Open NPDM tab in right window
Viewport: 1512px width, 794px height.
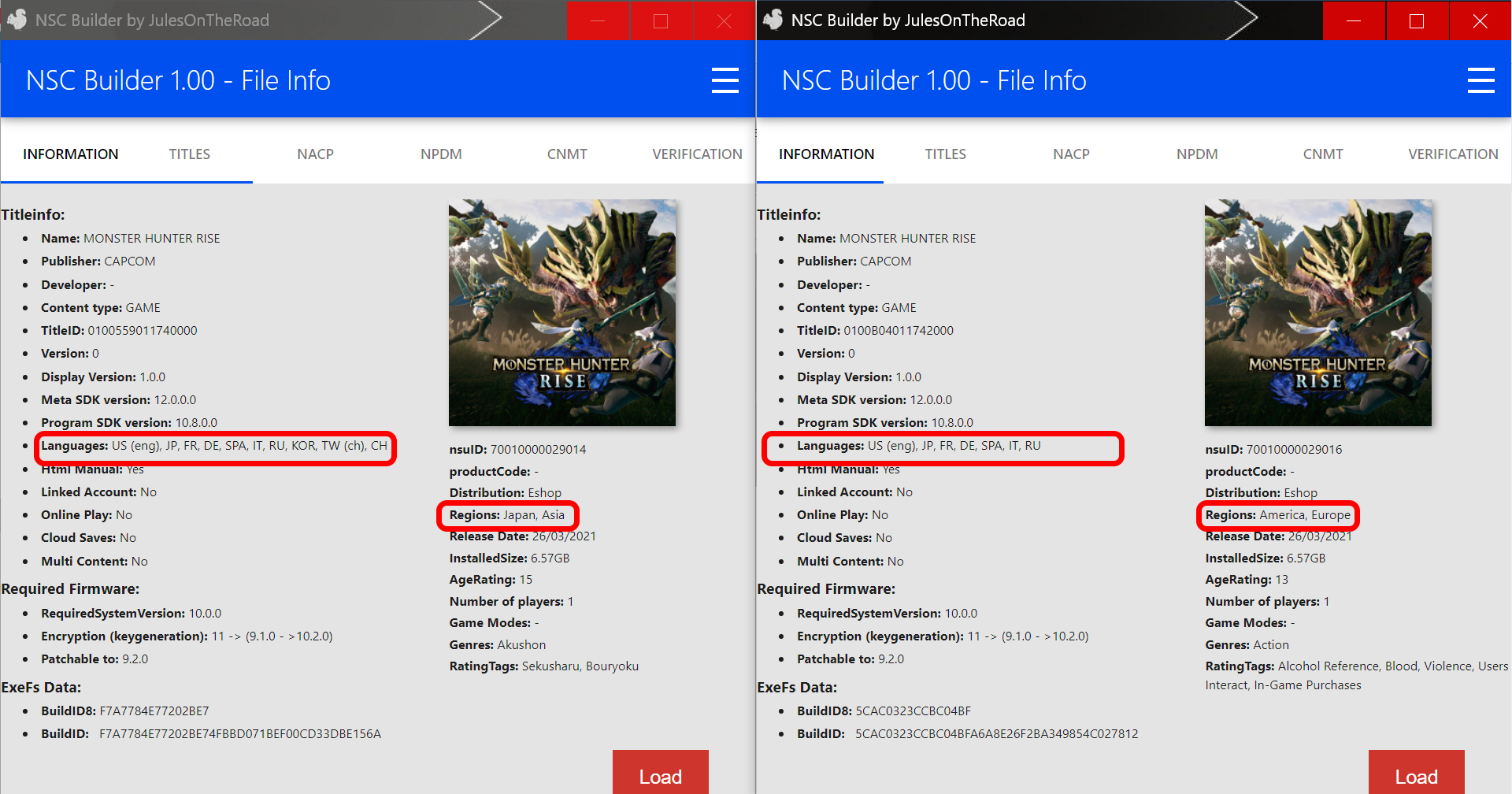pos(1197,154)
